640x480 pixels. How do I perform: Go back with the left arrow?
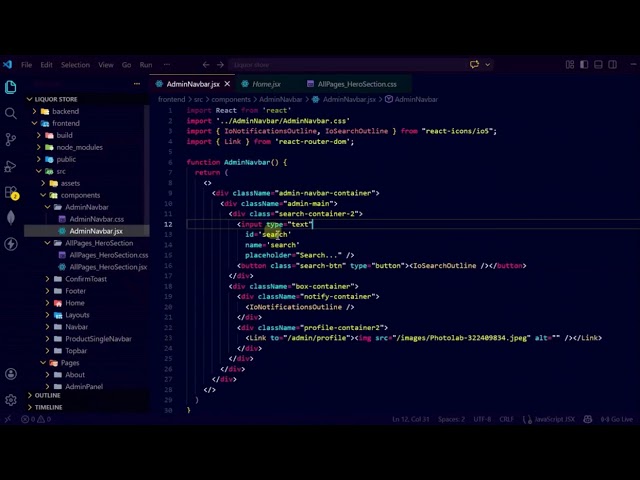[206, 64]
